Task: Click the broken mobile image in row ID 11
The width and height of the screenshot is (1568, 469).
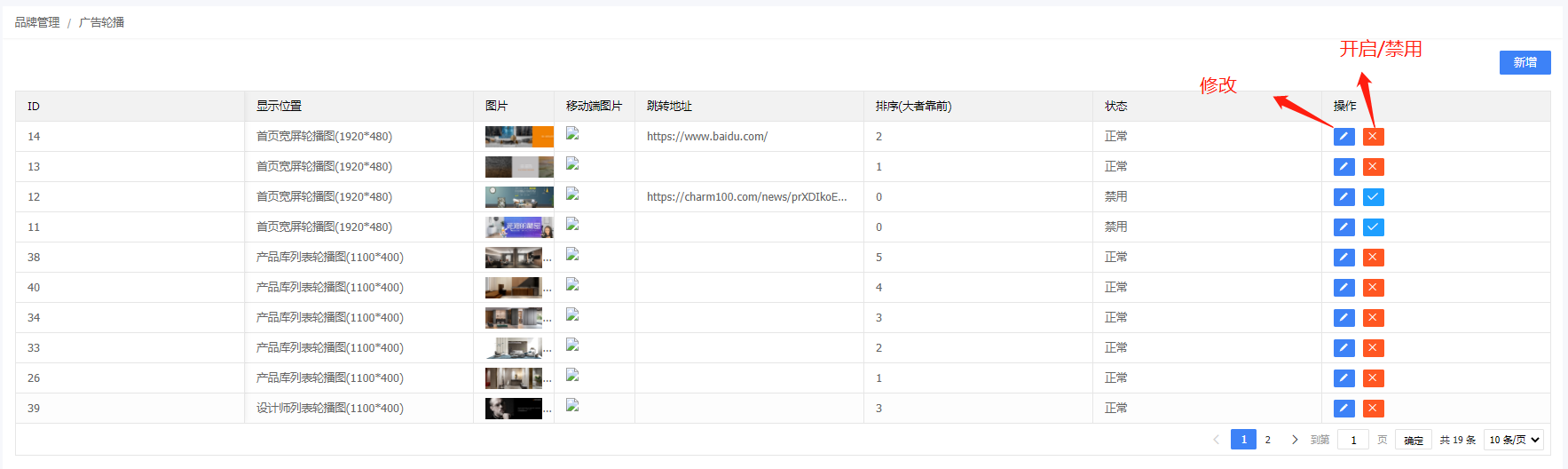Action: click(572, 224)
